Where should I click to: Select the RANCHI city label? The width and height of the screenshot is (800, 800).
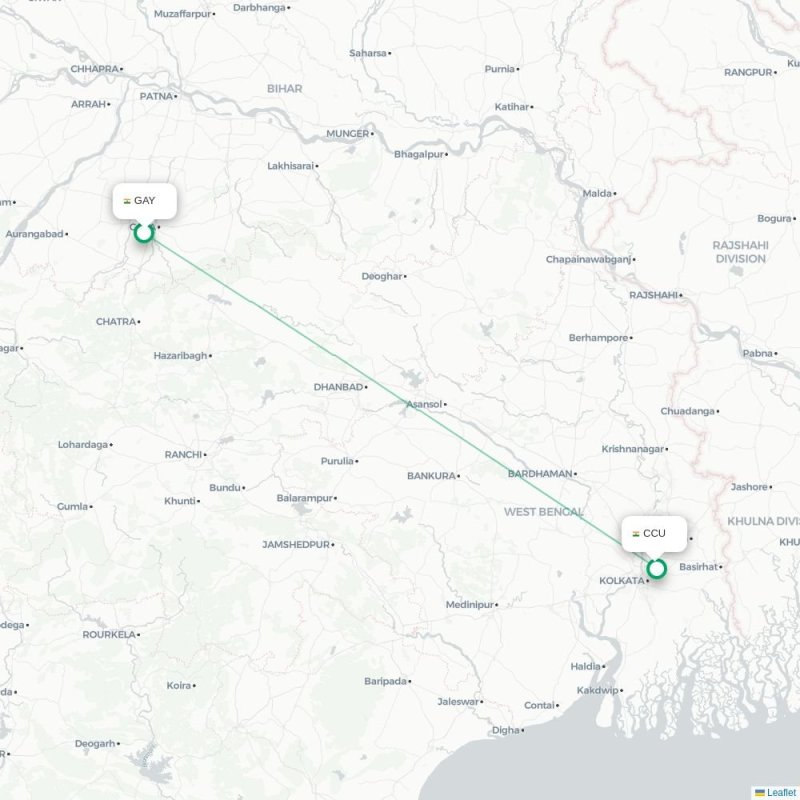tap(183, 455)
